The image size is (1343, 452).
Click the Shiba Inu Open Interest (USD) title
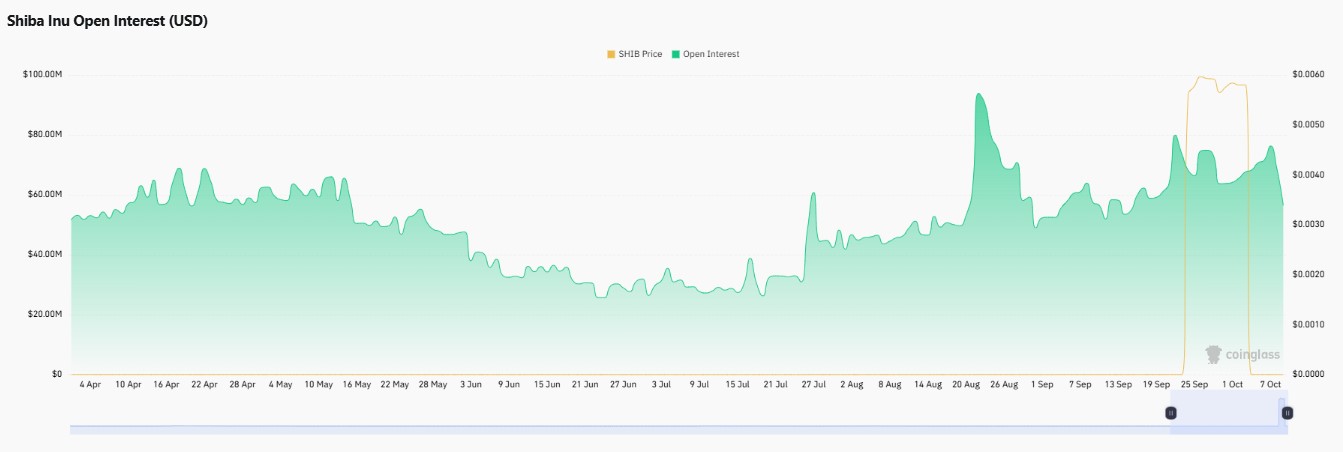(107, 21)
